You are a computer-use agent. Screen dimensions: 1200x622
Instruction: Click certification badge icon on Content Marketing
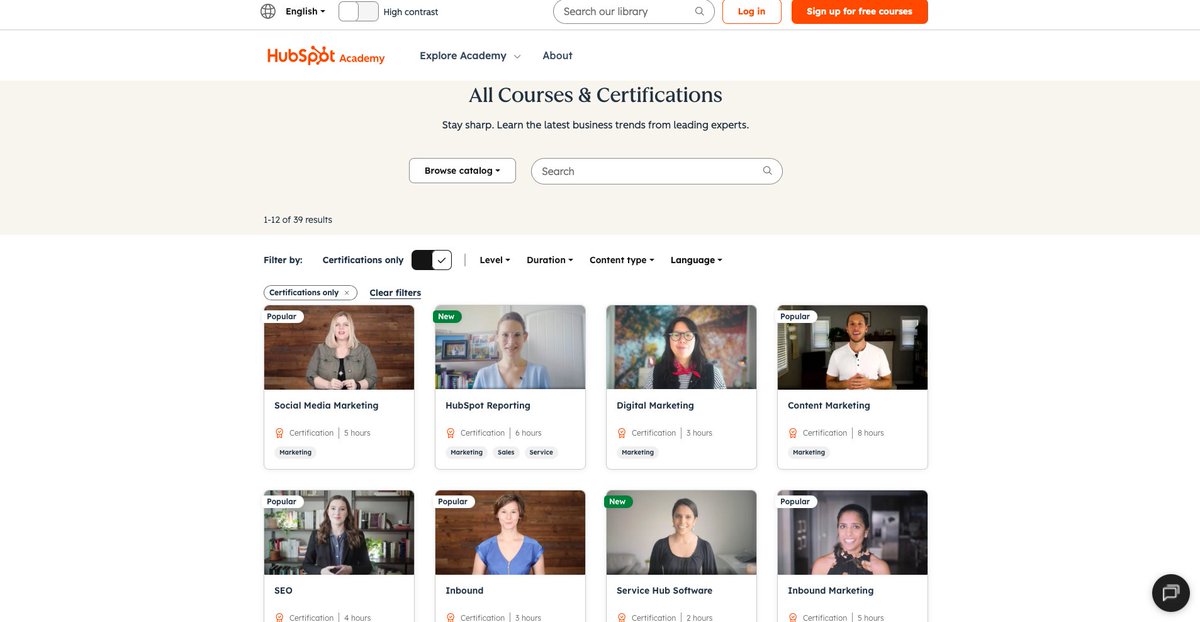793,433
